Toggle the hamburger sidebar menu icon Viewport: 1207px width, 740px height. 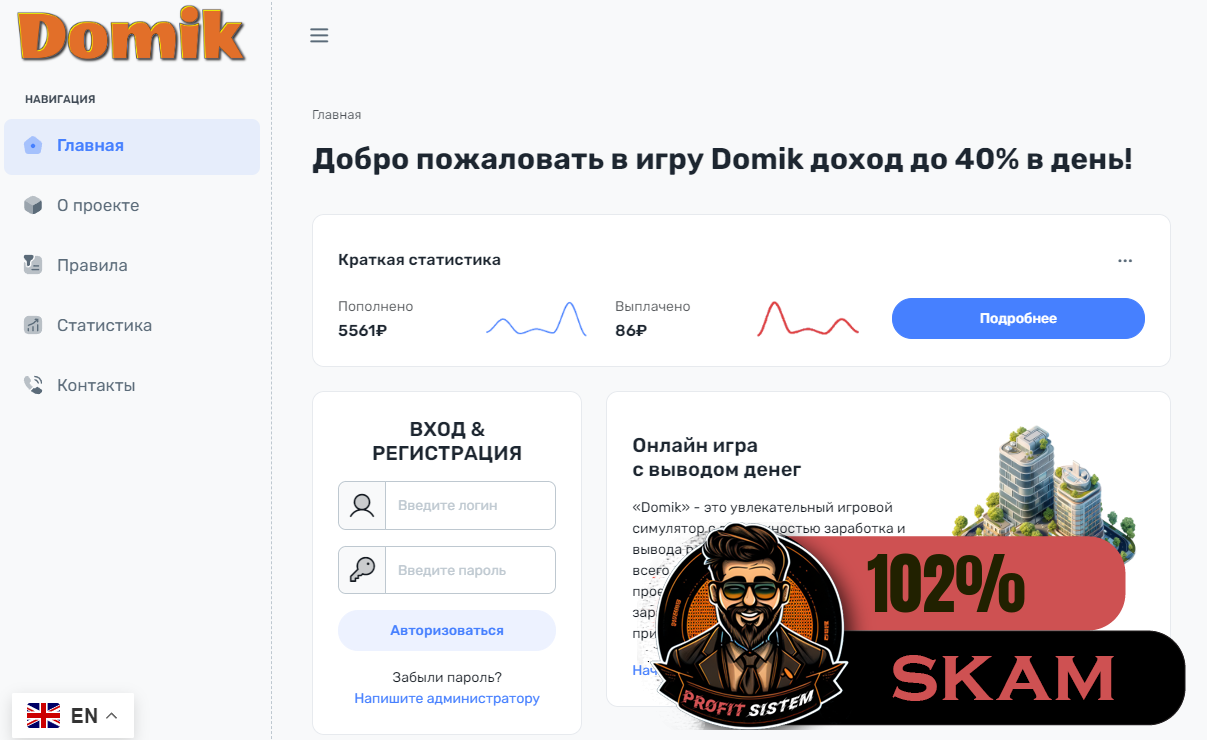click(319, 36)
